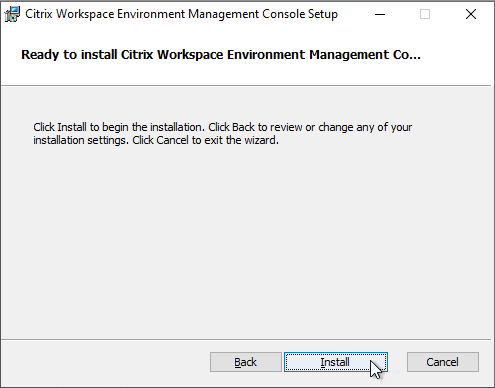Click the white header banner area

click(247, 57)
